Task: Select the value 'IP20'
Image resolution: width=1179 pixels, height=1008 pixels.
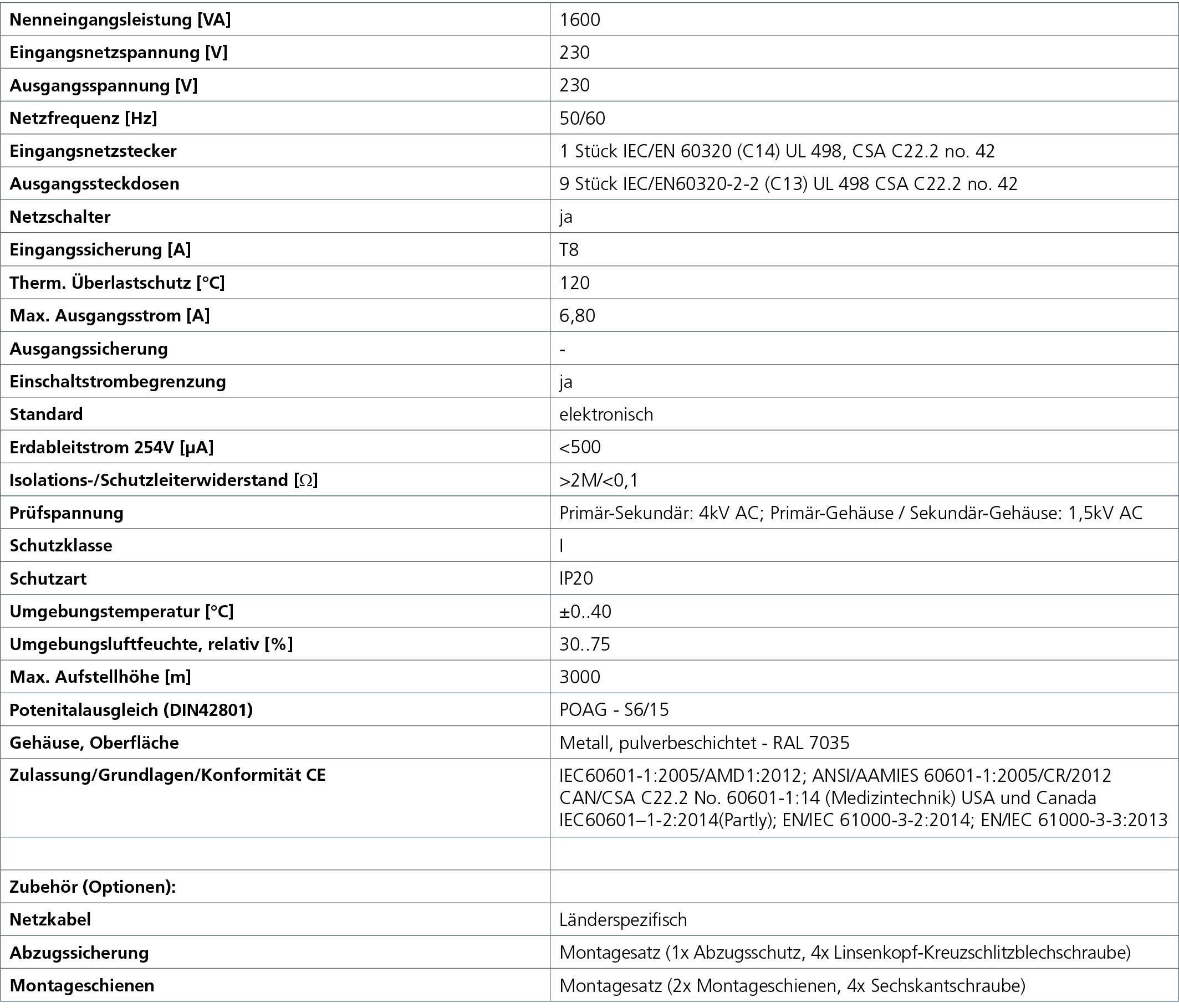Action: point(576,579)
